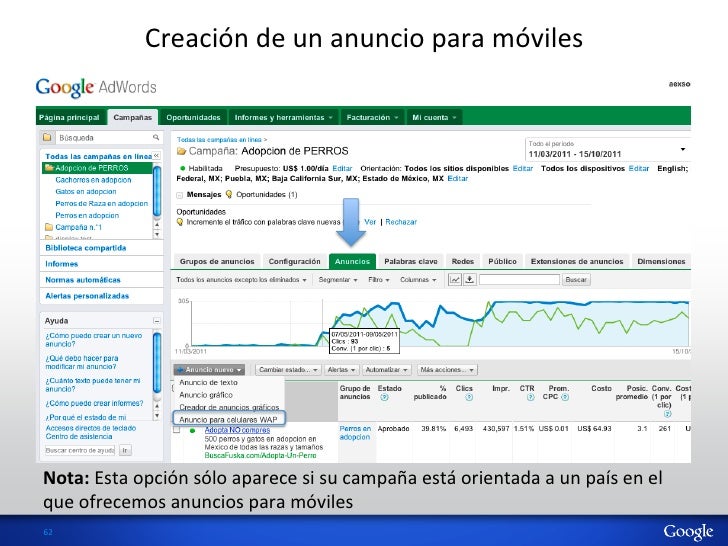This screenshot has height=546, width=728.
Task: Click the help icon under Conv. (1 por clic)
Action: 667,413
